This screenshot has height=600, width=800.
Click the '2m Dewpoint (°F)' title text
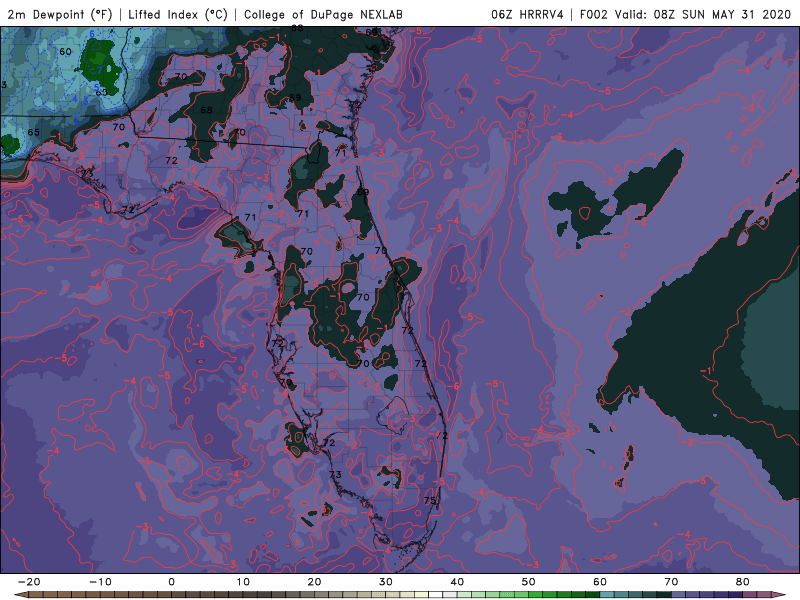click(60, 14)
